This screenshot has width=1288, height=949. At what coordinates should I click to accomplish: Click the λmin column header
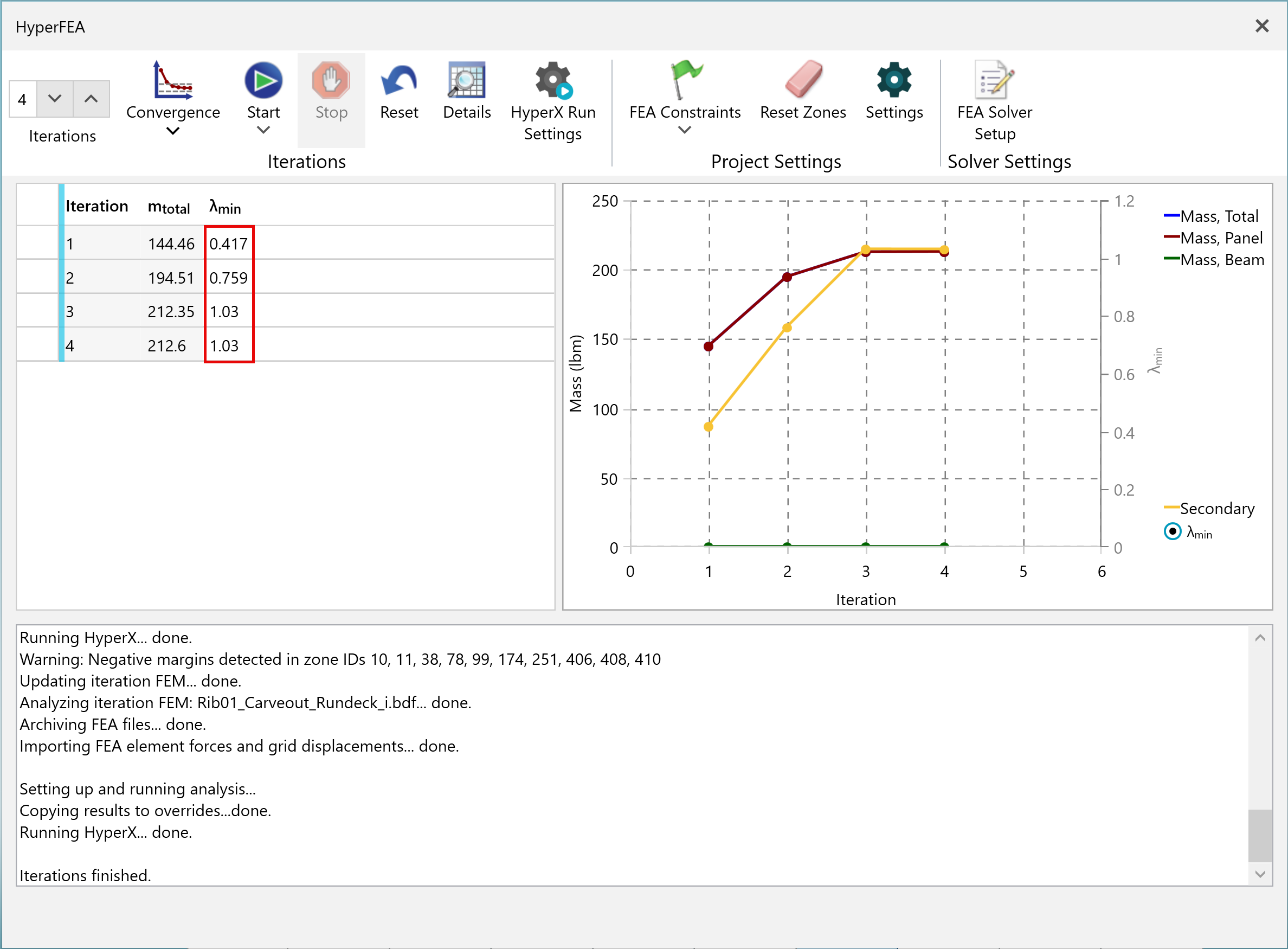tap(225, 207)
